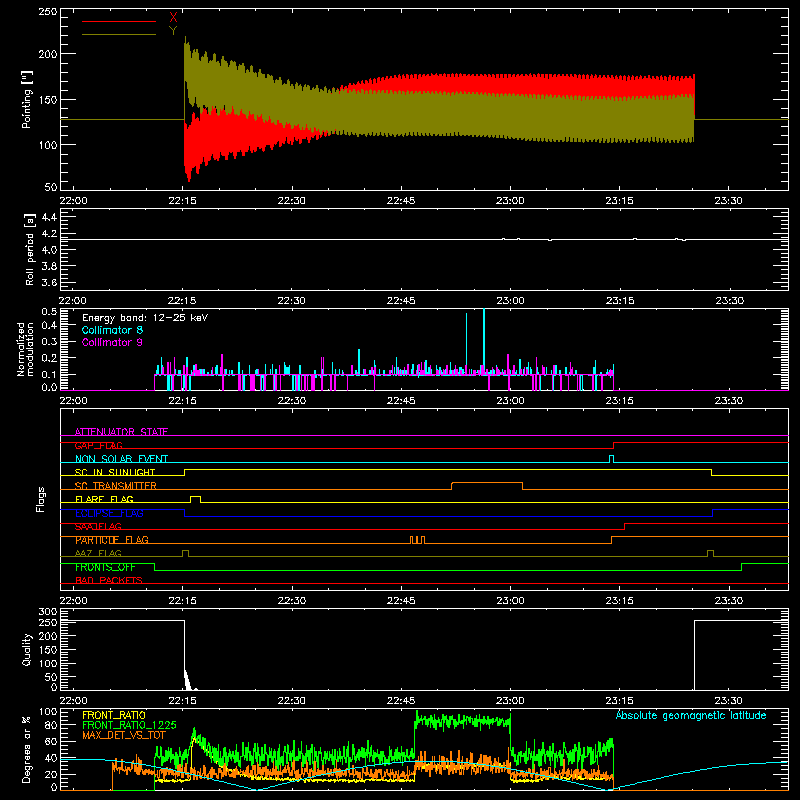Click the FLARE_FLAG label
This screenshot has width=800, height=800.
point(104,499)
